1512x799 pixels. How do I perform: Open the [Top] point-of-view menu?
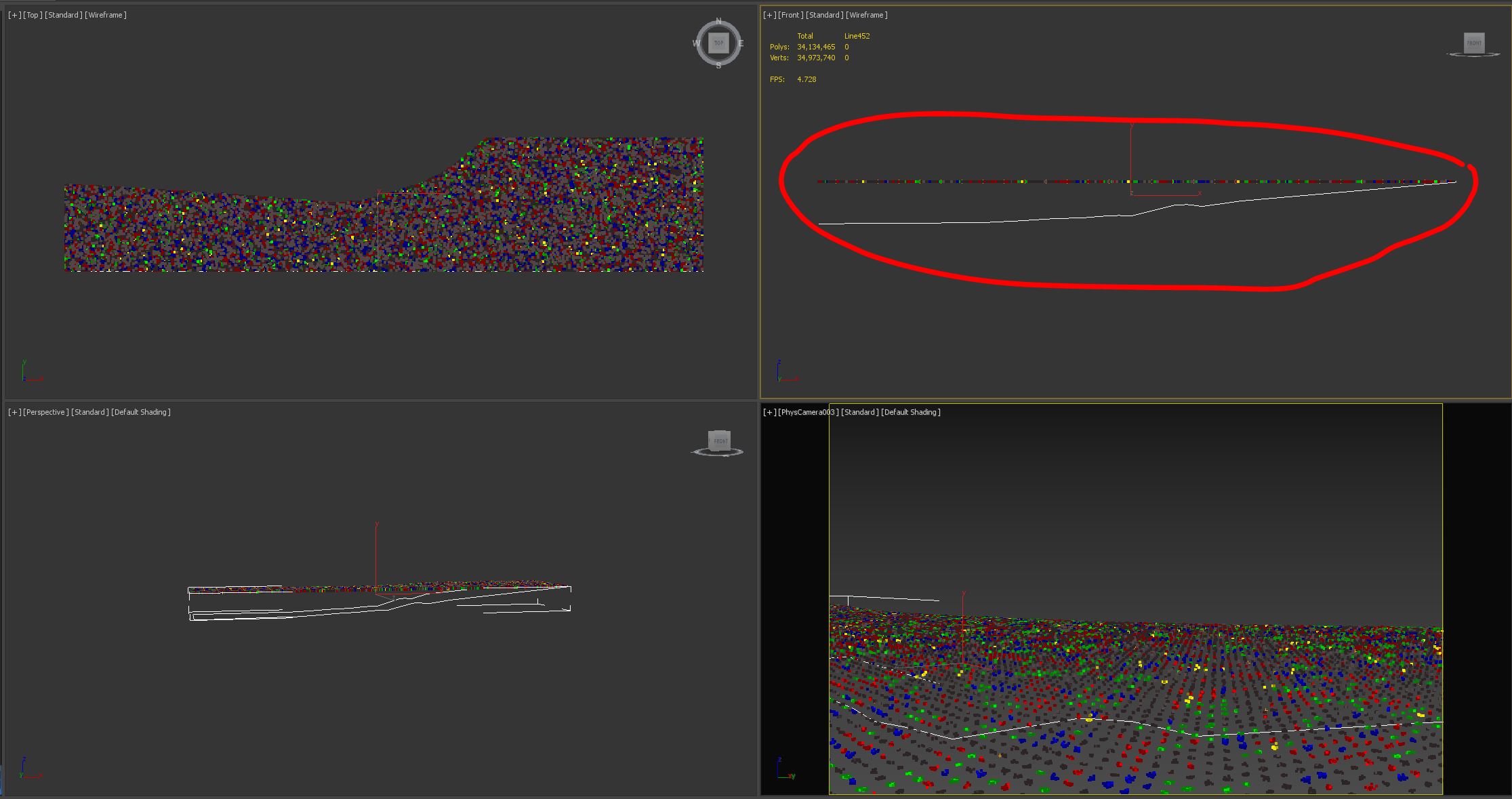tap(33, 15)
